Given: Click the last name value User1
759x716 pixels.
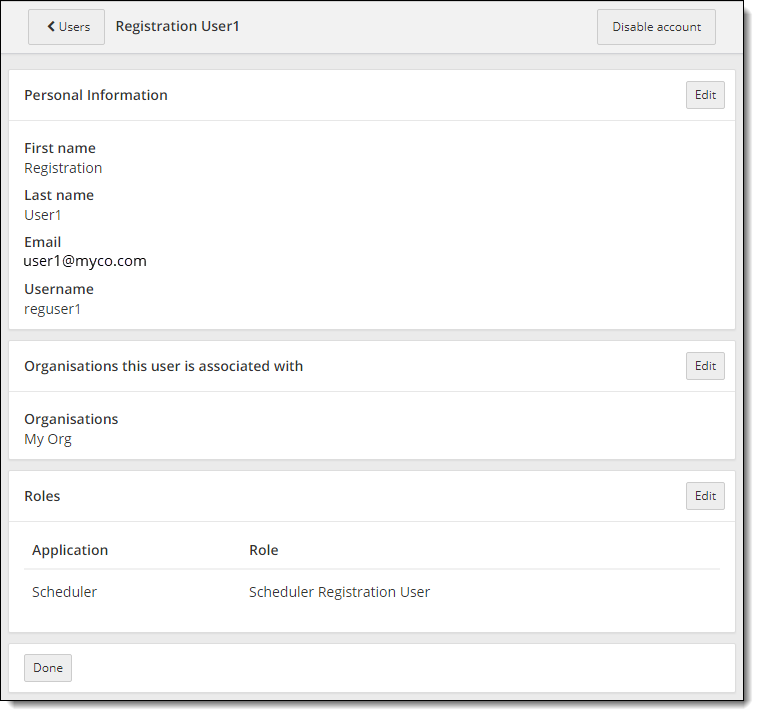Looking at the screenshot, I should (x=45, y=215).
